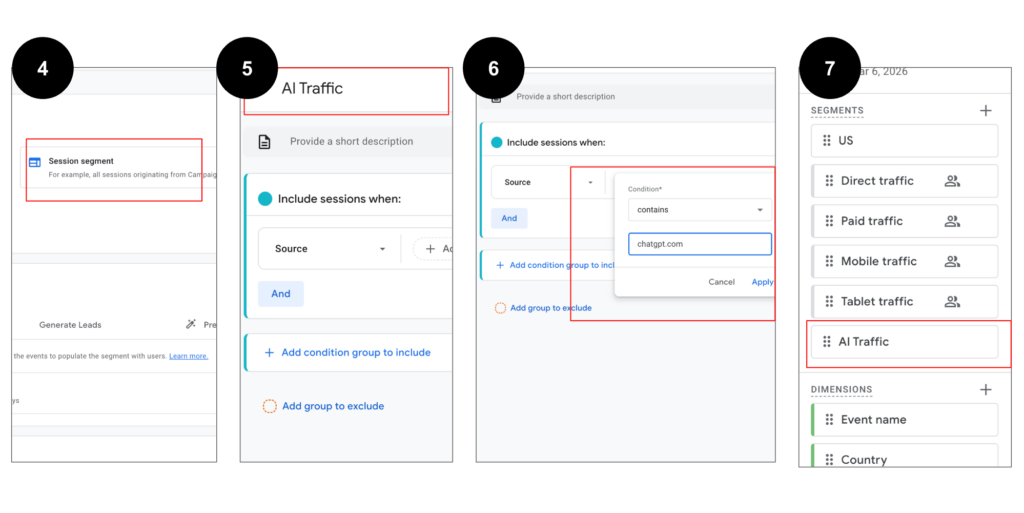The image size is (1024, 513).
Task: Click the orange dashed circle by the large Add group to exclude
Action: tap(269, 406)
